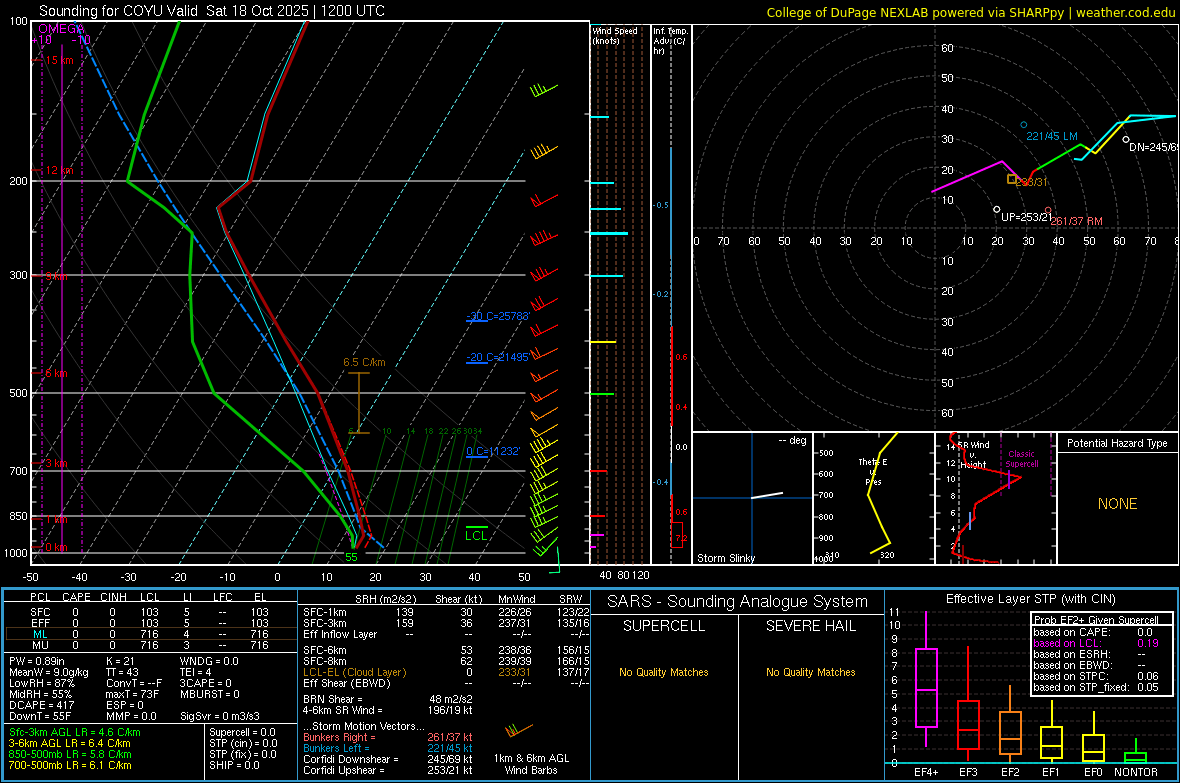Click the 'Wind Speed (knots)' panel header
The height and width of the screenshot is (783, 1180).
pos(615,35)
